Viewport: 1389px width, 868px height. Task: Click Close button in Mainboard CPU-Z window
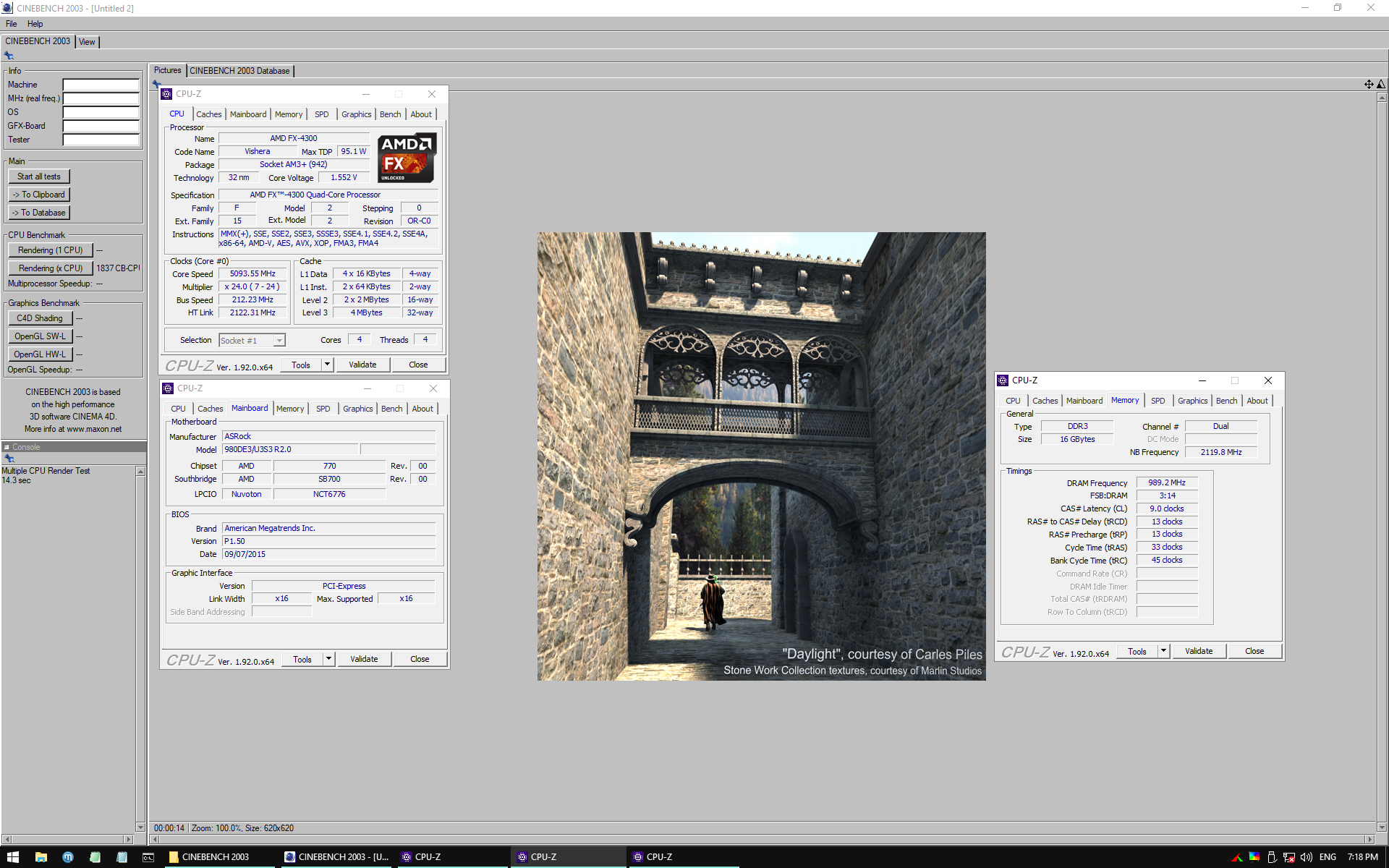tap(420, 659)
